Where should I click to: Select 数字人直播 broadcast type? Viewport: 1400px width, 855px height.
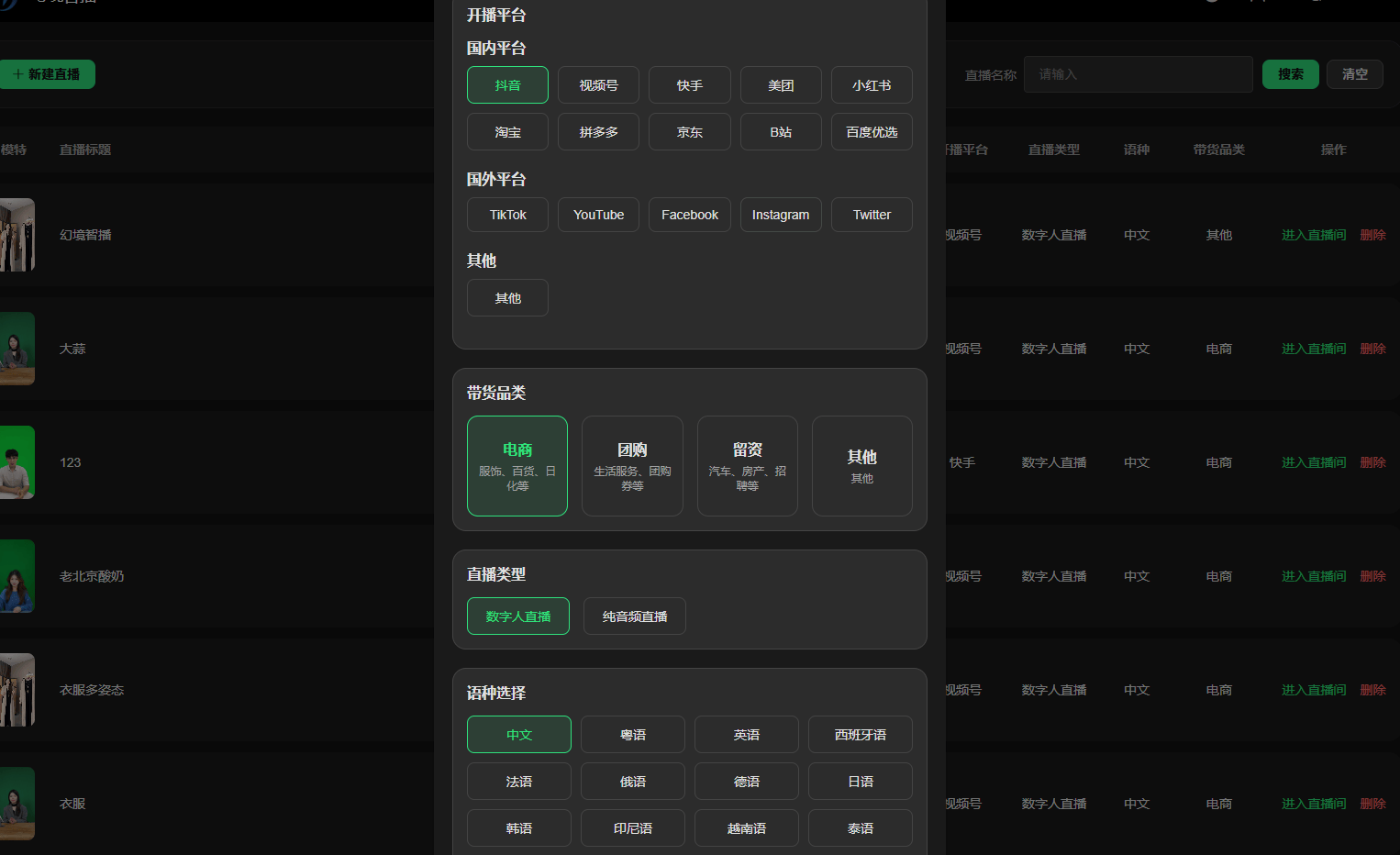click(518, 616)
